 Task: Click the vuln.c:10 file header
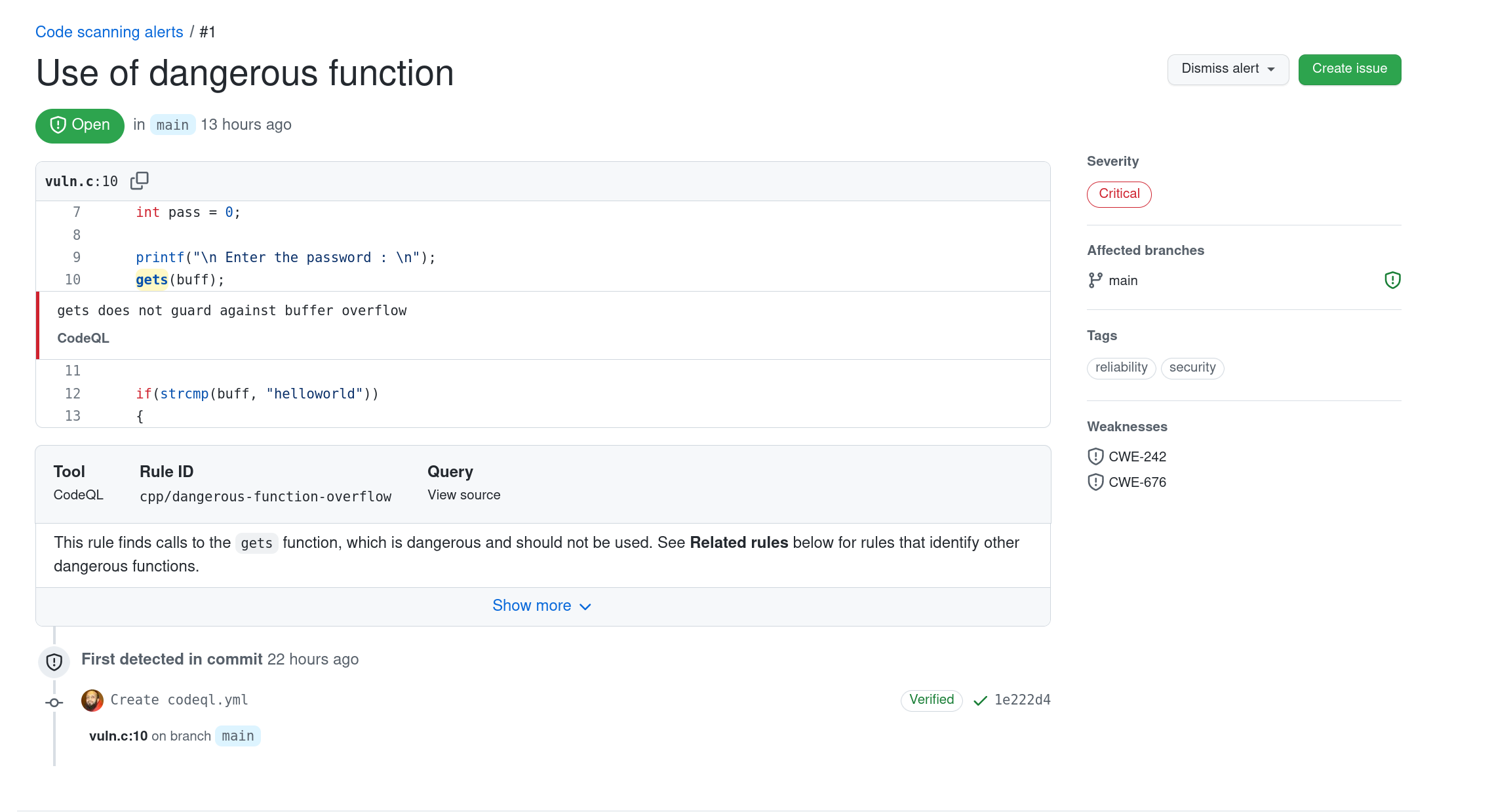[x=82, y=182]
